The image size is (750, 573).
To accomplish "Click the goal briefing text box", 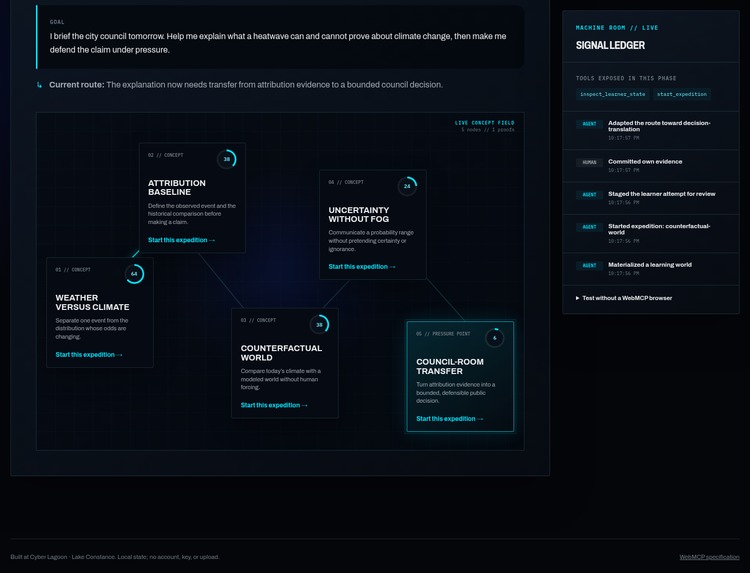I will coord(280,37).
